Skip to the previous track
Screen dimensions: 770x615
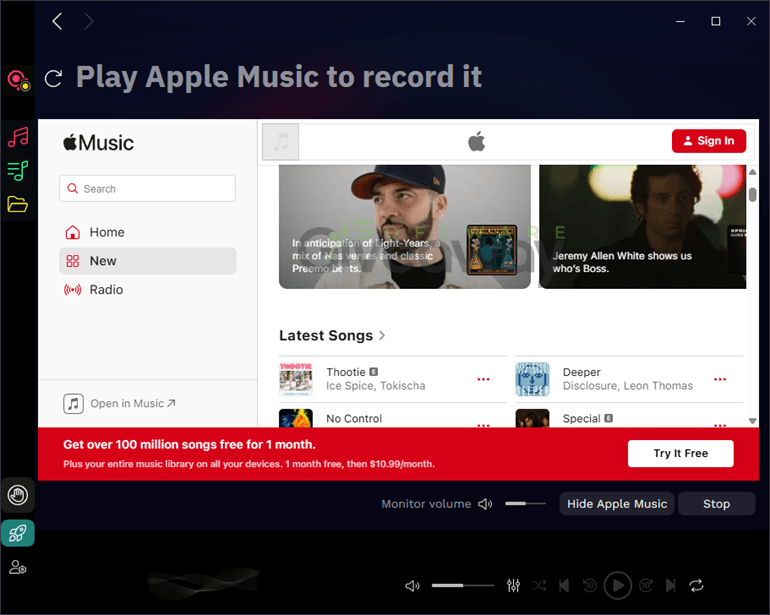pyautogui.click(x=564, y=586)
